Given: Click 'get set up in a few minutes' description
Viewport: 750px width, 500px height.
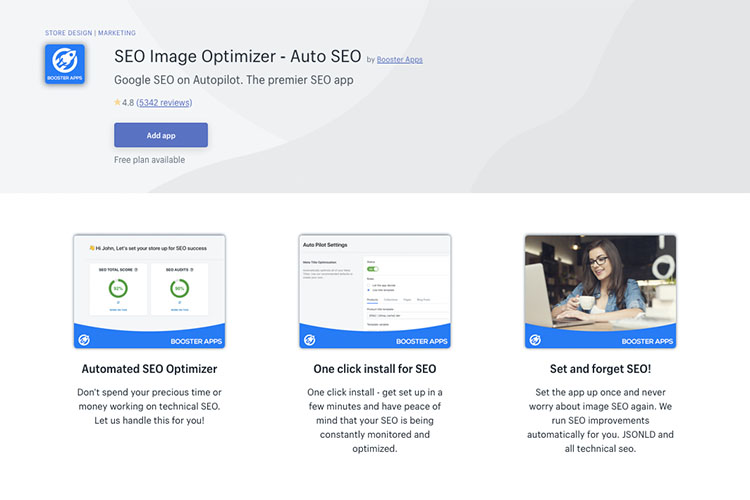Looking at the screenshot, I should tap(375, 420).
